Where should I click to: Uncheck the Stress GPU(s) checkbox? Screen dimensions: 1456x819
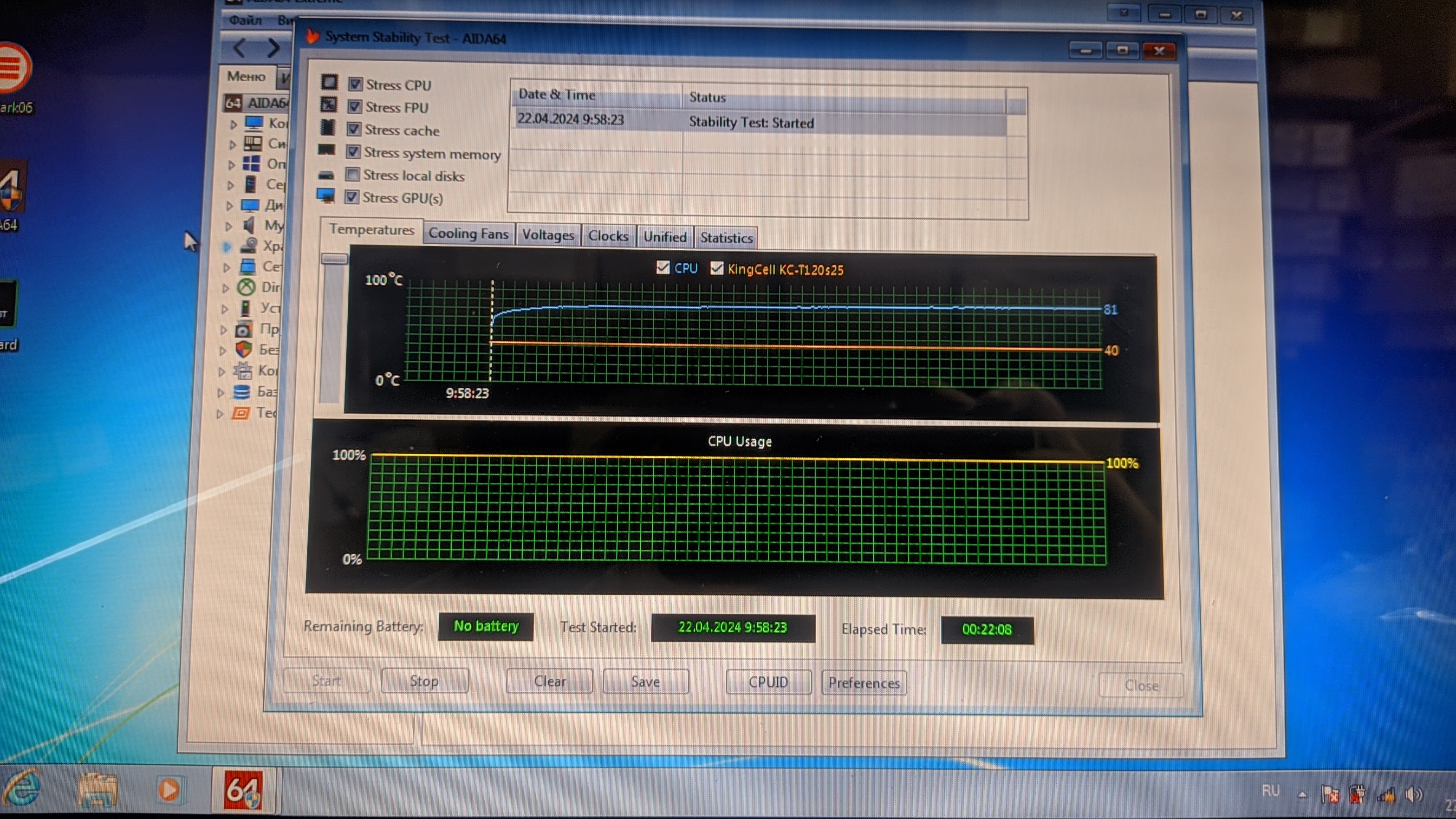352,197
